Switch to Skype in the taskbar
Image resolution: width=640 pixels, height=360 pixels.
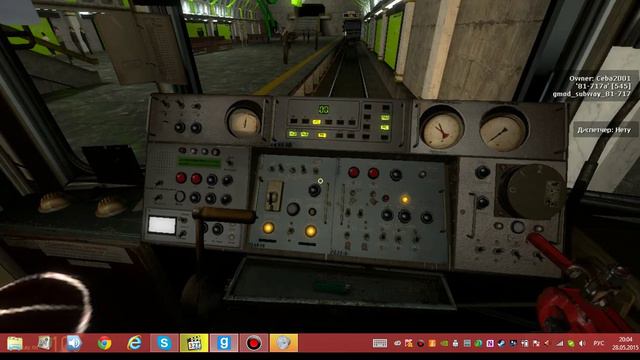(164, 343)
